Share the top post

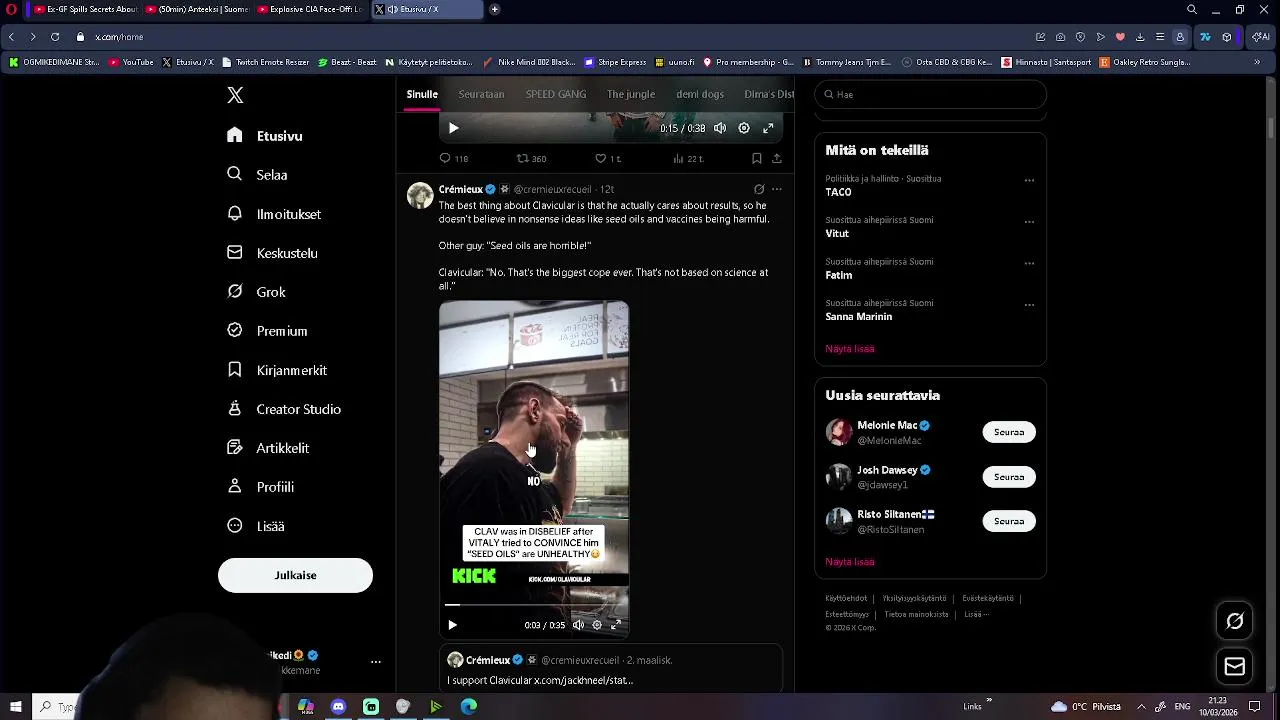point(777,158)
